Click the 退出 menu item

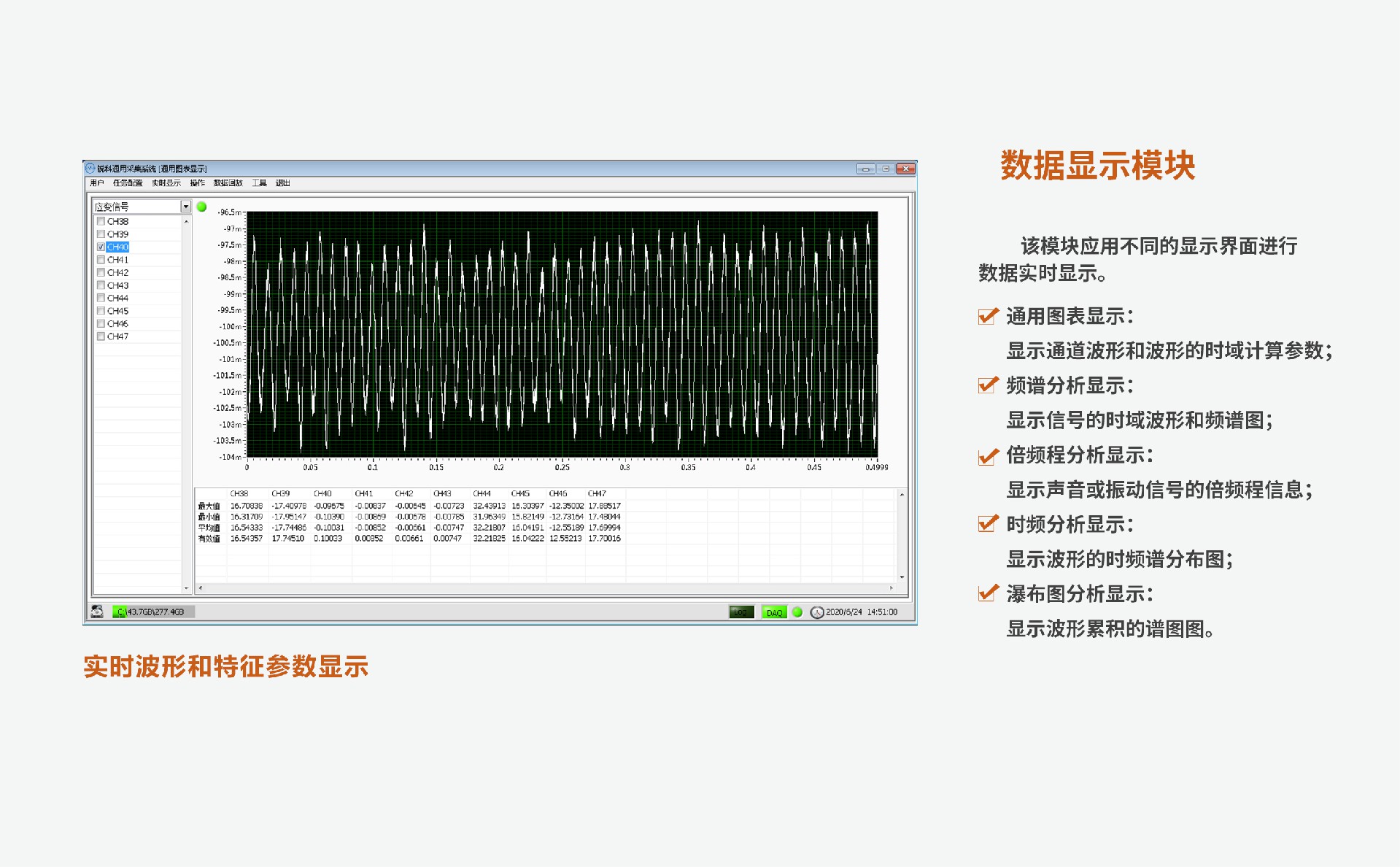[x=282, y=183]
